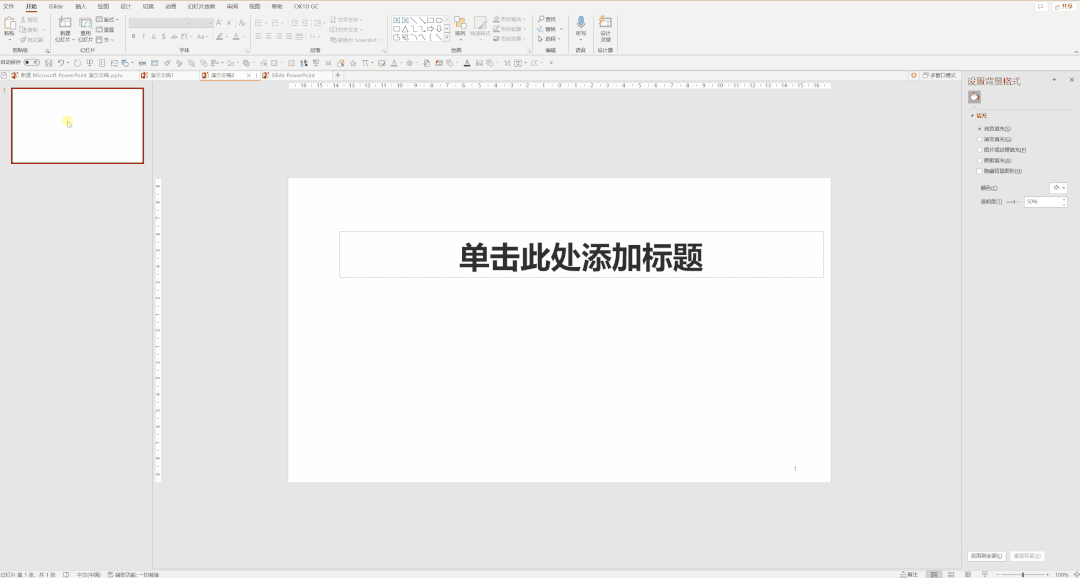The height and width of the screenshot is (578, 1080).
Task: Click the increase font size icon
Action: [219, 23]
